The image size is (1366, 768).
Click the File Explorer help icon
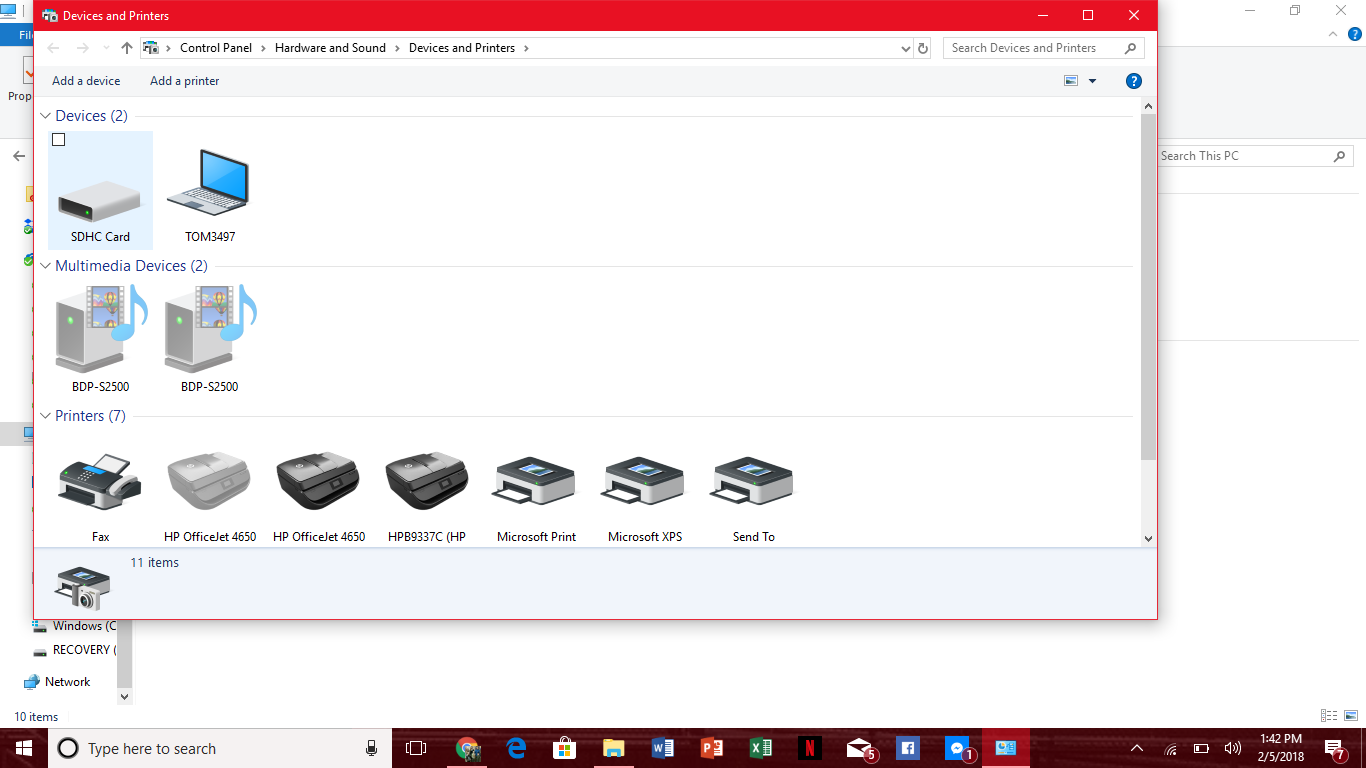pyautogui.click(x=1356, y=34)
